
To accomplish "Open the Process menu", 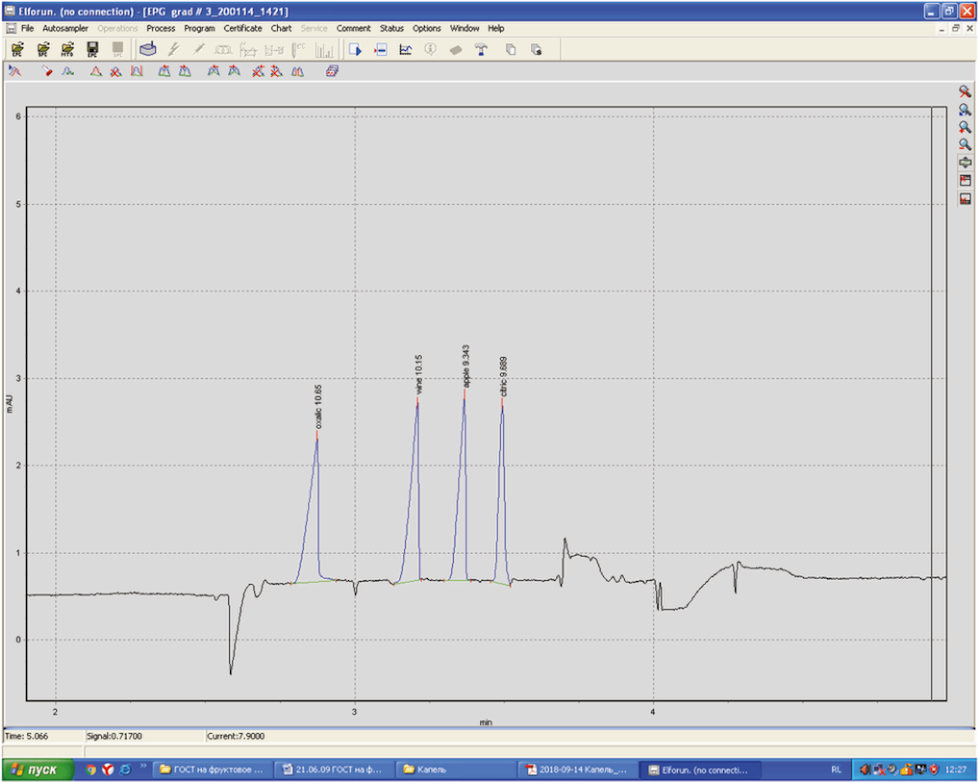I will click(x=160, y=28).
